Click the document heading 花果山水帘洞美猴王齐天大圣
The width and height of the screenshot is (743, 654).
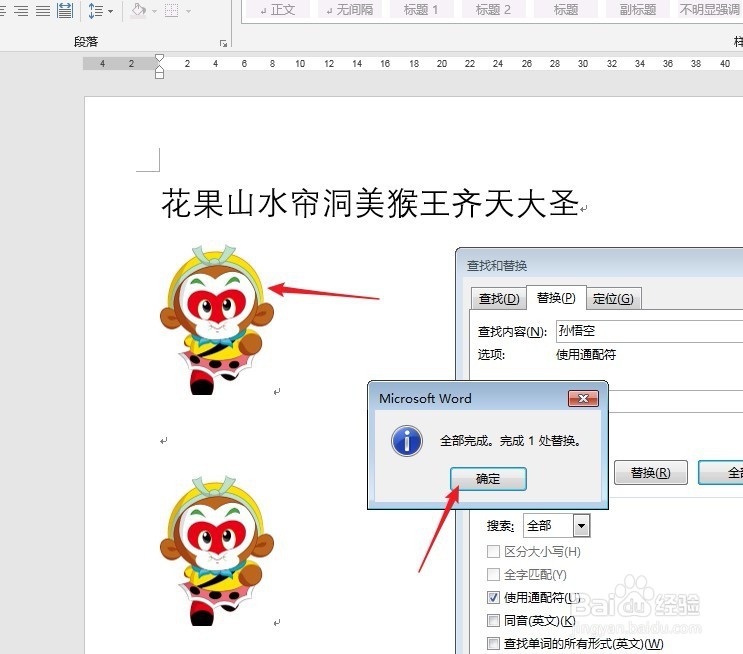coord(370,203)
